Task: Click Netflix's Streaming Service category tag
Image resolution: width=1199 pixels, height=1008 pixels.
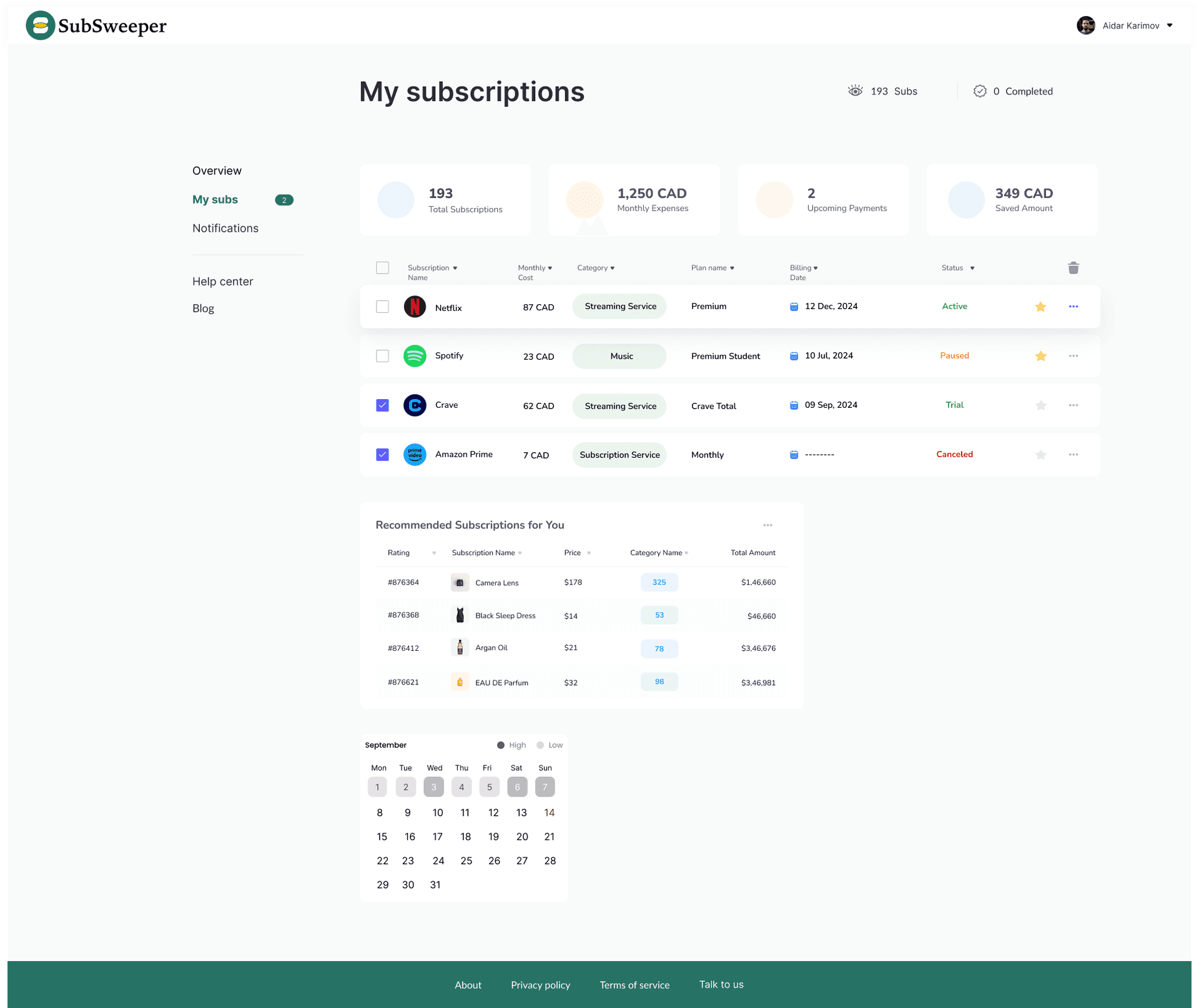Action: [619, 307]
